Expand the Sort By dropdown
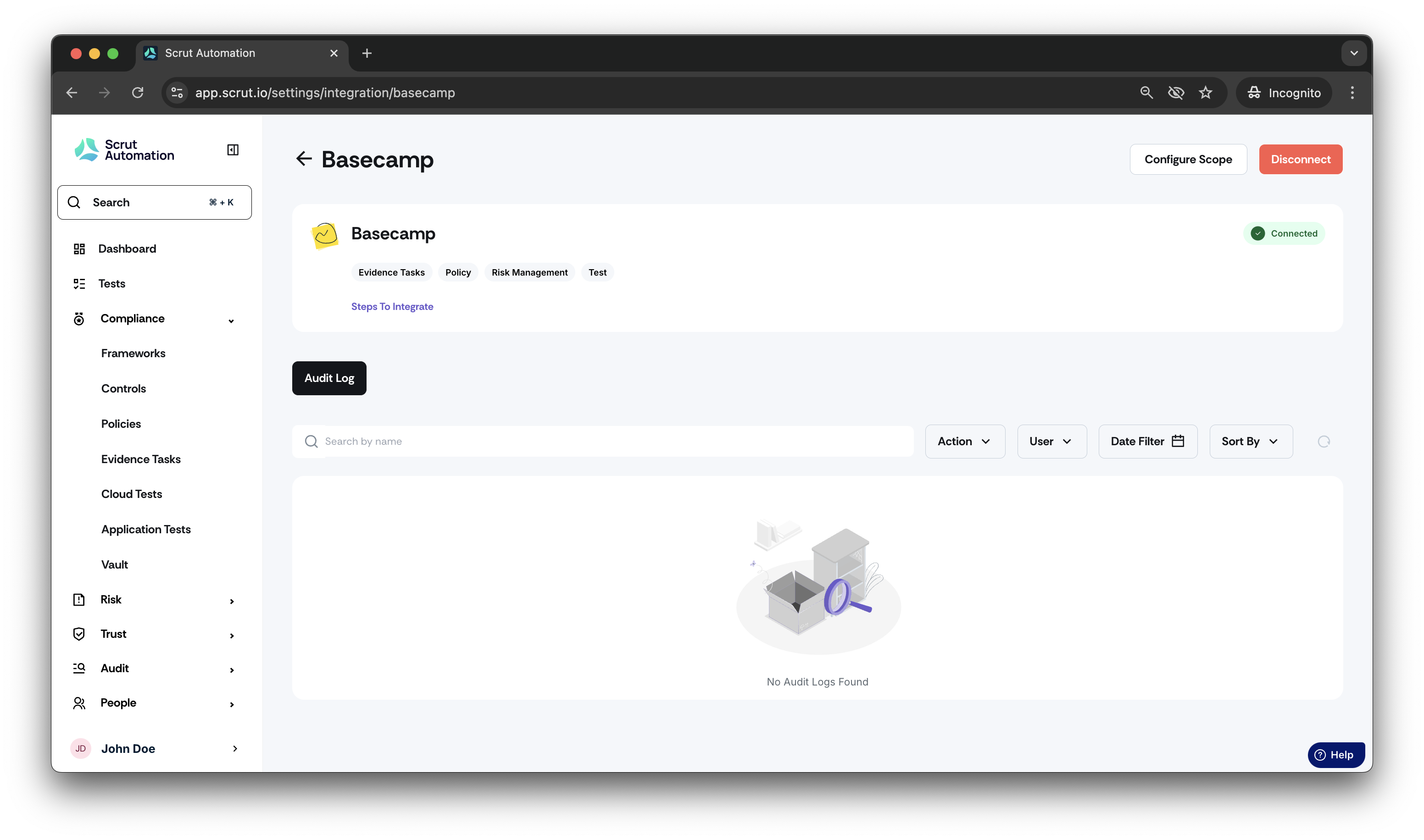 click(x=1251, y=442)
